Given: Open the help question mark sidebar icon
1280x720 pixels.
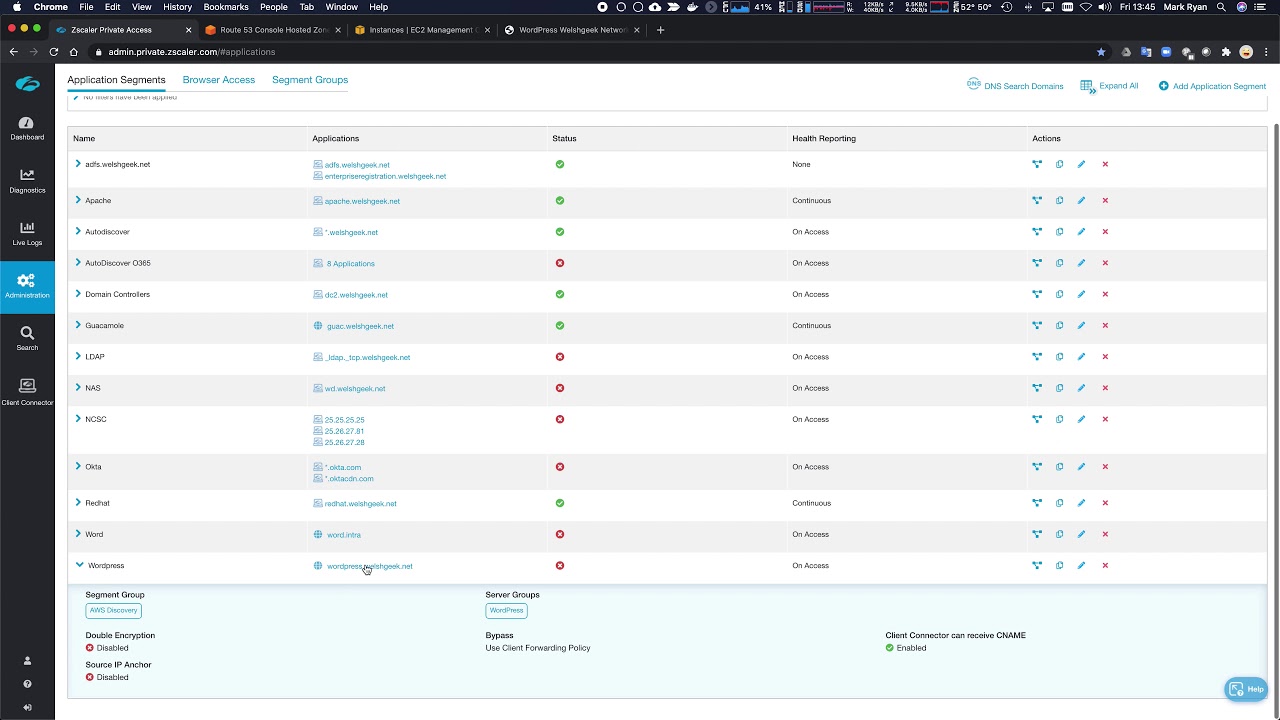Looking at the screenshot, I should pos(27,684).
